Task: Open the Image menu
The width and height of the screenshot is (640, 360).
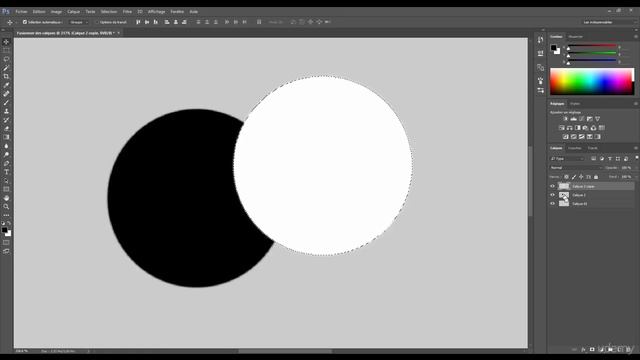Action: (56, 12)
